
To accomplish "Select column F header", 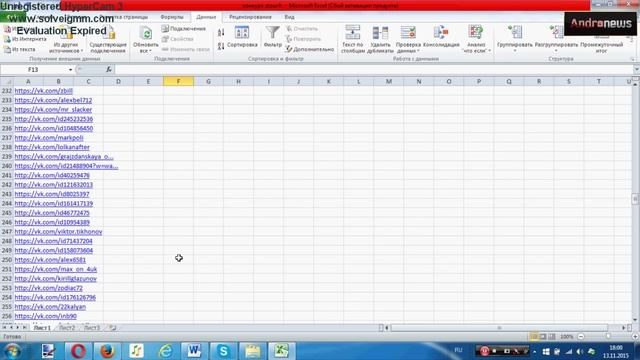I will (178, 81).
